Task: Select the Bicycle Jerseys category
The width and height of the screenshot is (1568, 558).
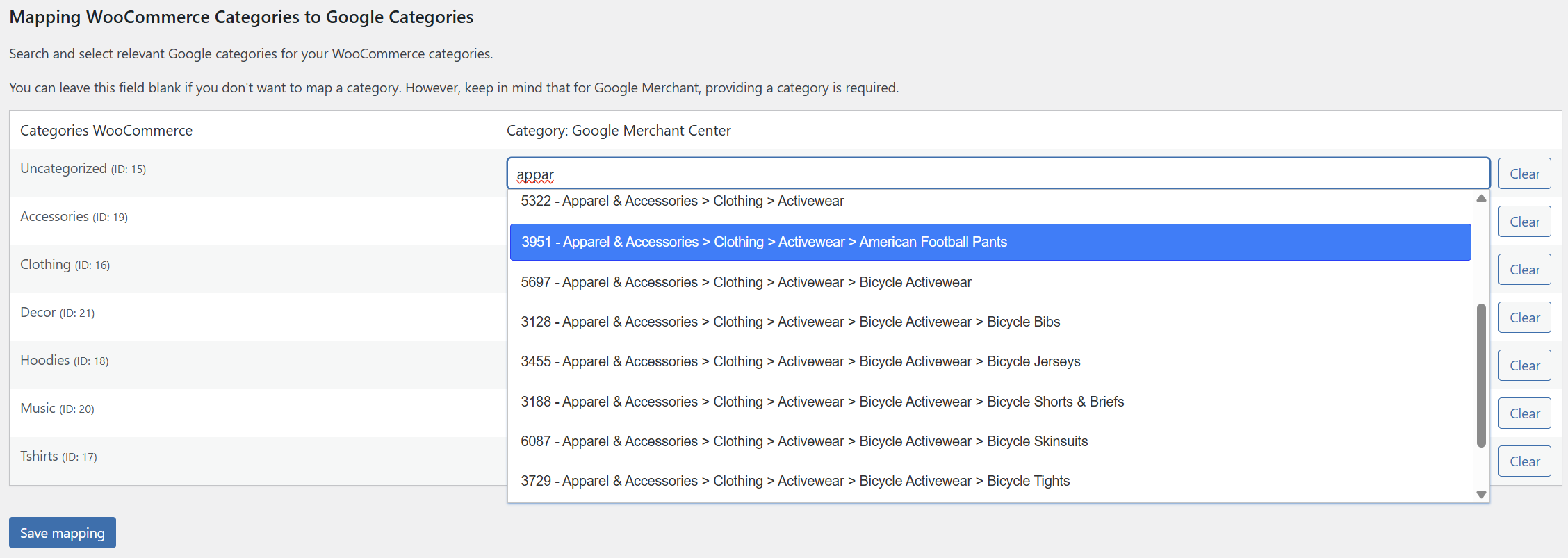Action: pos(800,361)
